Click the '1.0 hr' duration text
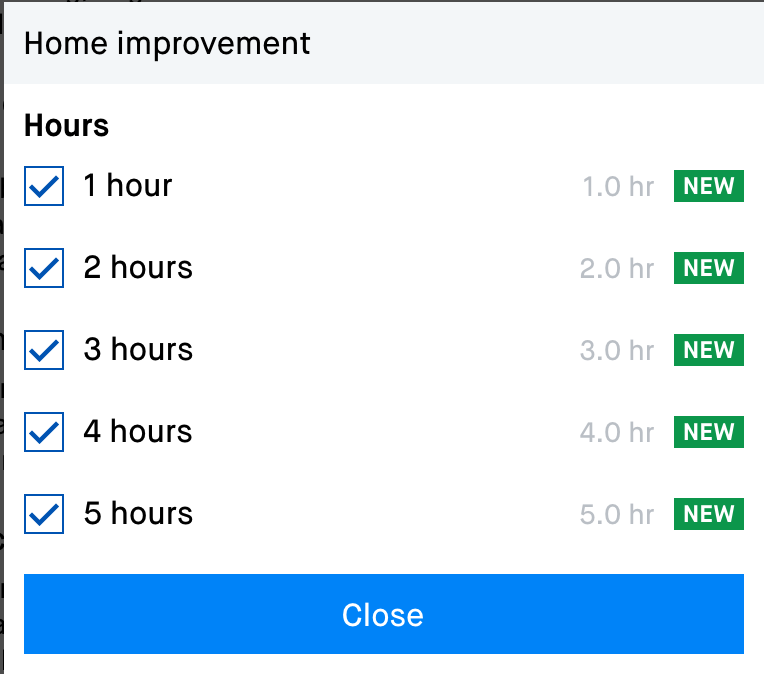This screenshot has height=674, width=764. (x=618, y=187)
